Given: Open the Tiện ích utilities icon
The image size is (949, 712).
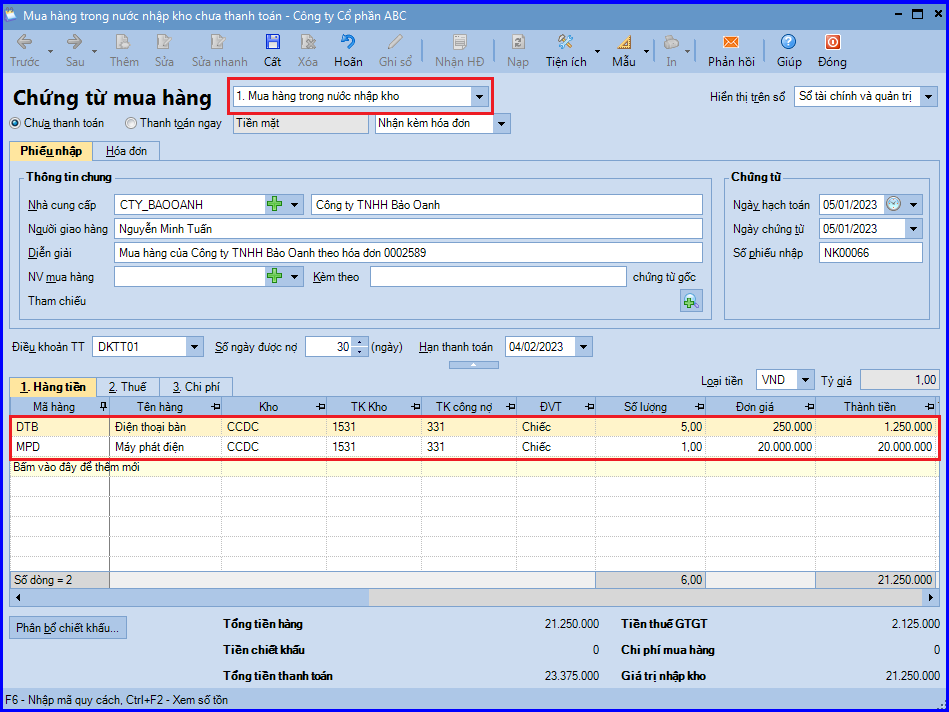Looking at the screenshot, I should coord(566,42).
